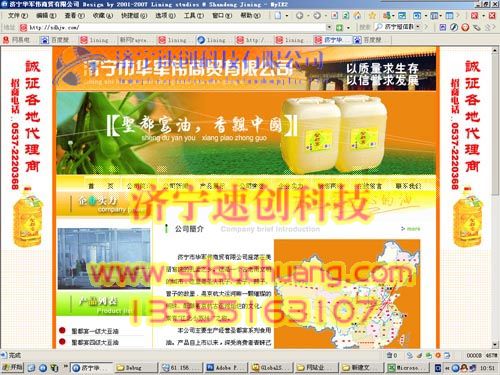Open 联系我们 in the site navigation
500x375 pixels.
coord(408,186)
